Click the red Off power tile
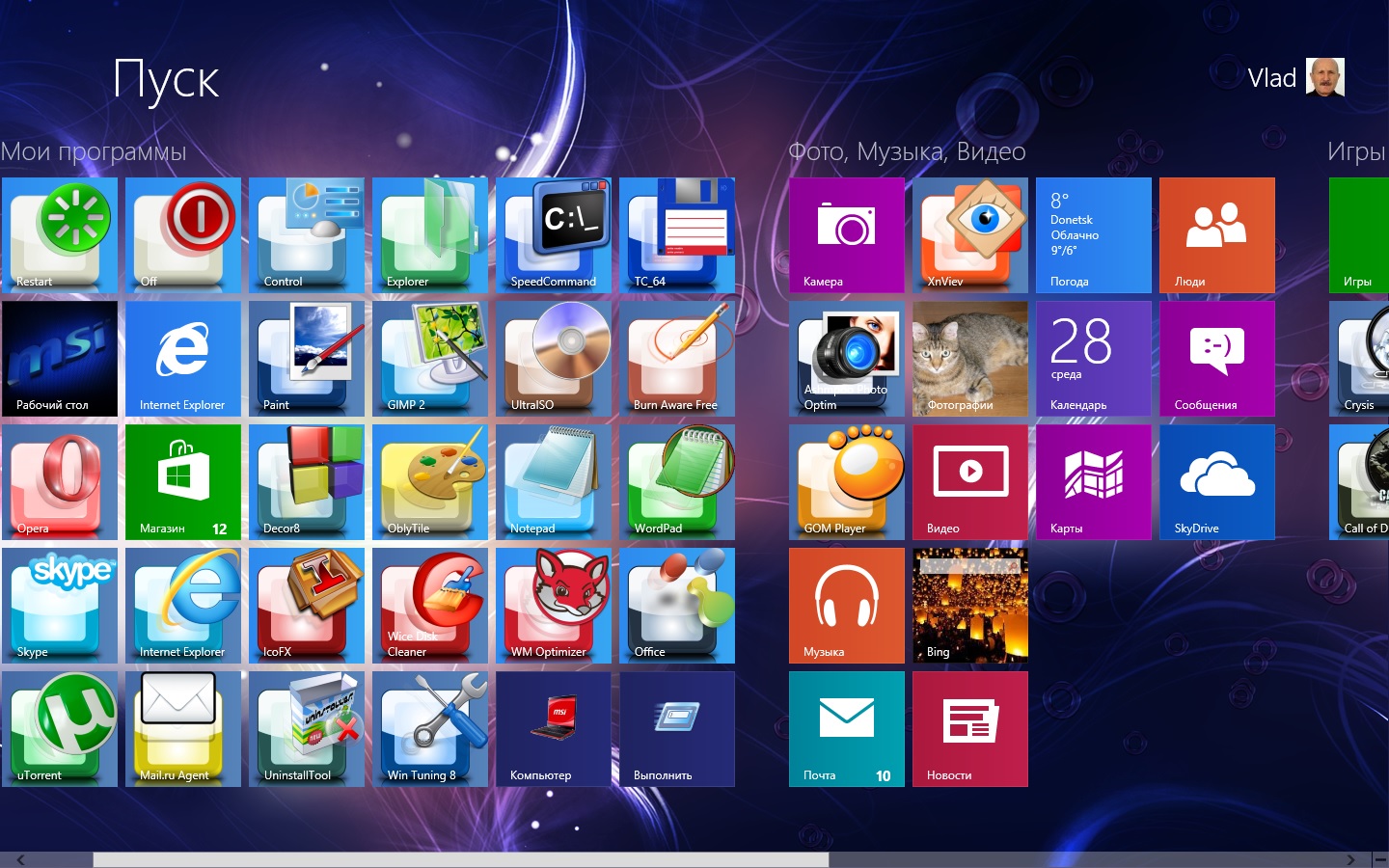 coord(183,235)
